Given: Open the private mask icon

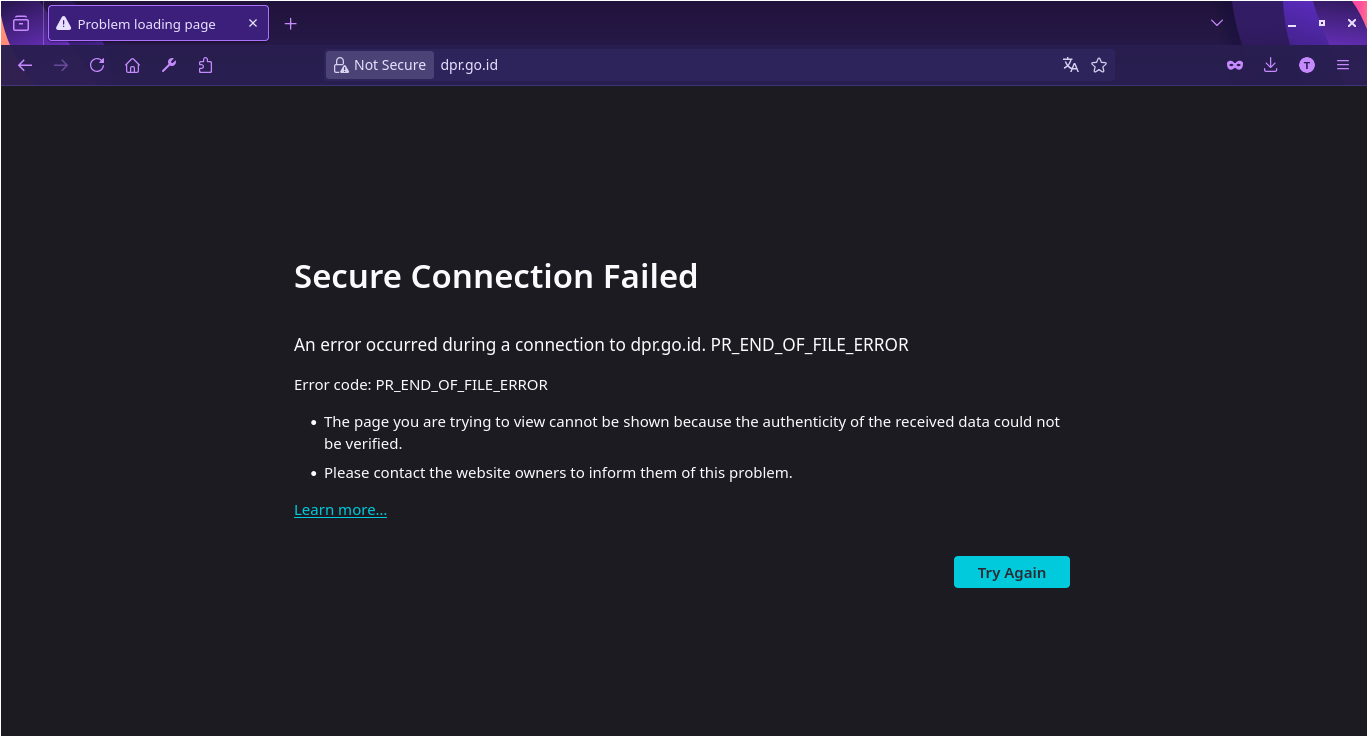Looking at the screenshot, I should point(1235,65).
